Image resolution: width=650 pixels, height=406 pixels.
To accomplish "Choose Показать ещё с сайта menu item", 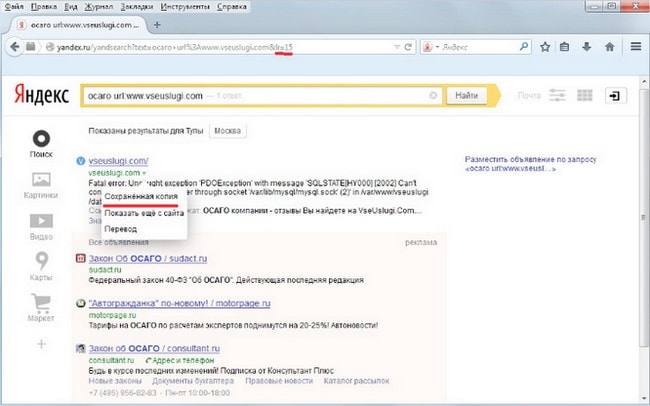I will tap(144, 213).
